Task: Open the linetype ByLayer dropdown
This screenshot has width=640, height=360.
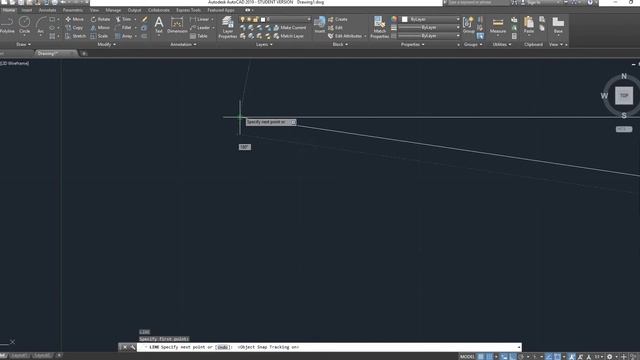Action: point(429,36)
